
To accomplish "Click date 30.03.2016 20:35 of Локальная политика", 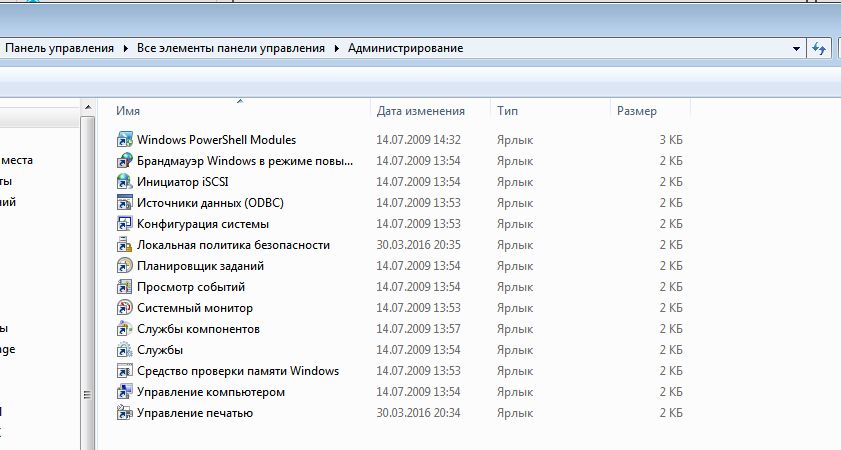I will click(x=418, y=245).
